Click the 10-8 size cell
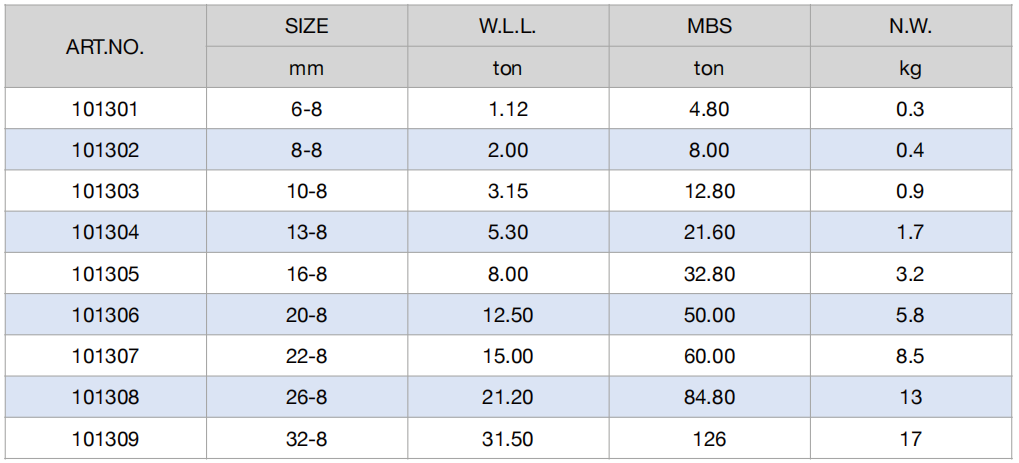Screen dimensions: 1019x463 306,191
